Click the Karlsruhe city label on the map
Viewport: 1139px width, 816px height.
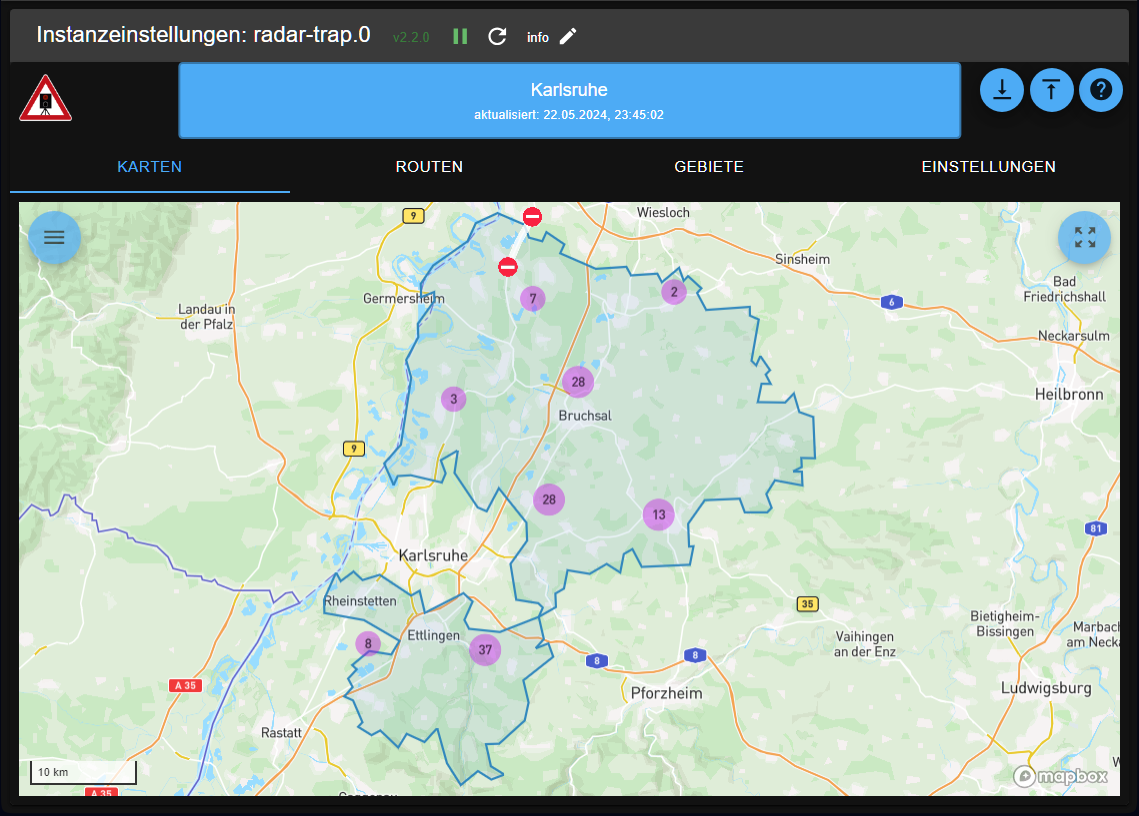(433, 555)
